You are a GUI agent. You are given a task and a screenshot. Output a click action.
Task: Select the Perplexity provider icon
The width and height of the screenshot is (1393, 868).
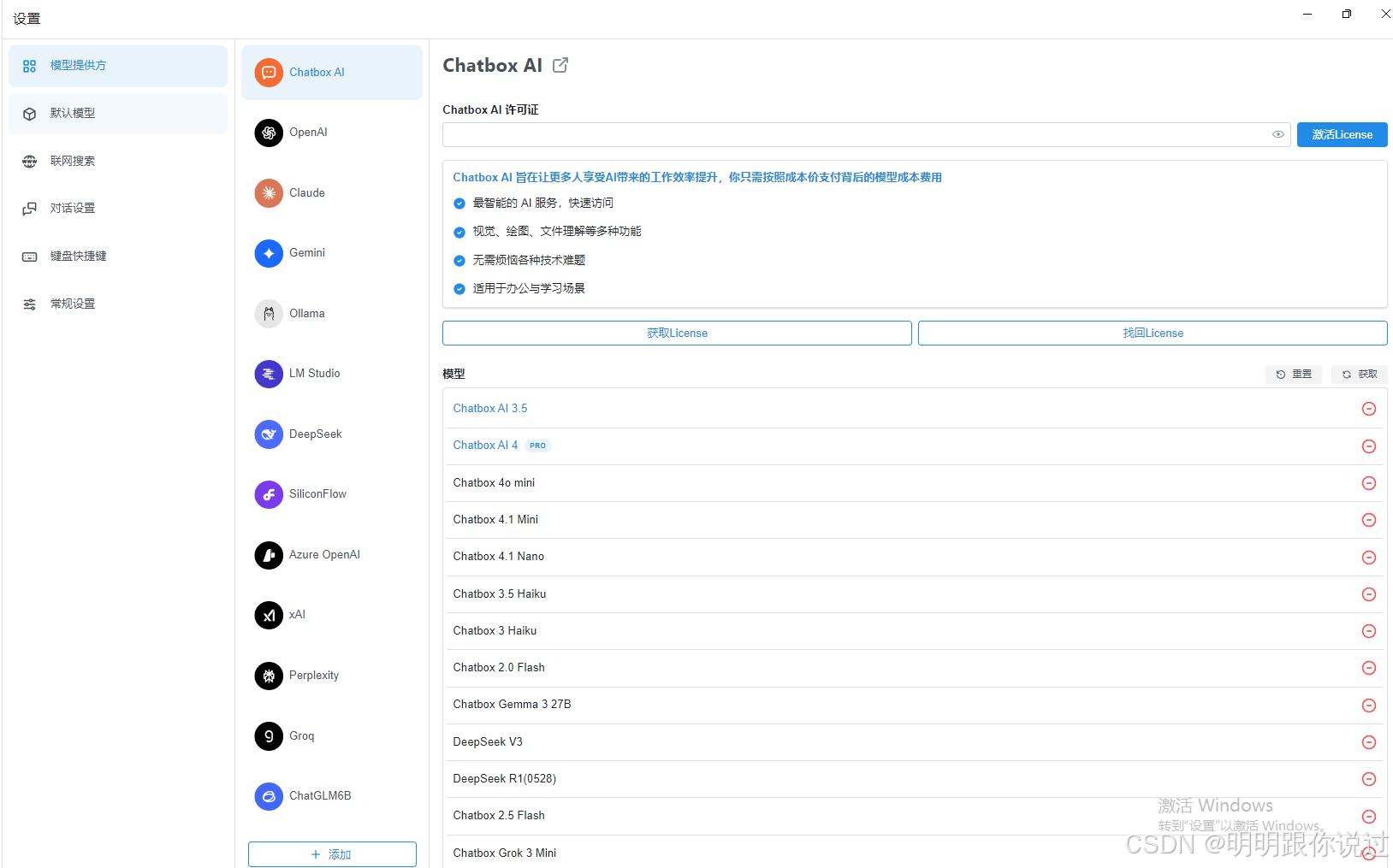[269, 676]
